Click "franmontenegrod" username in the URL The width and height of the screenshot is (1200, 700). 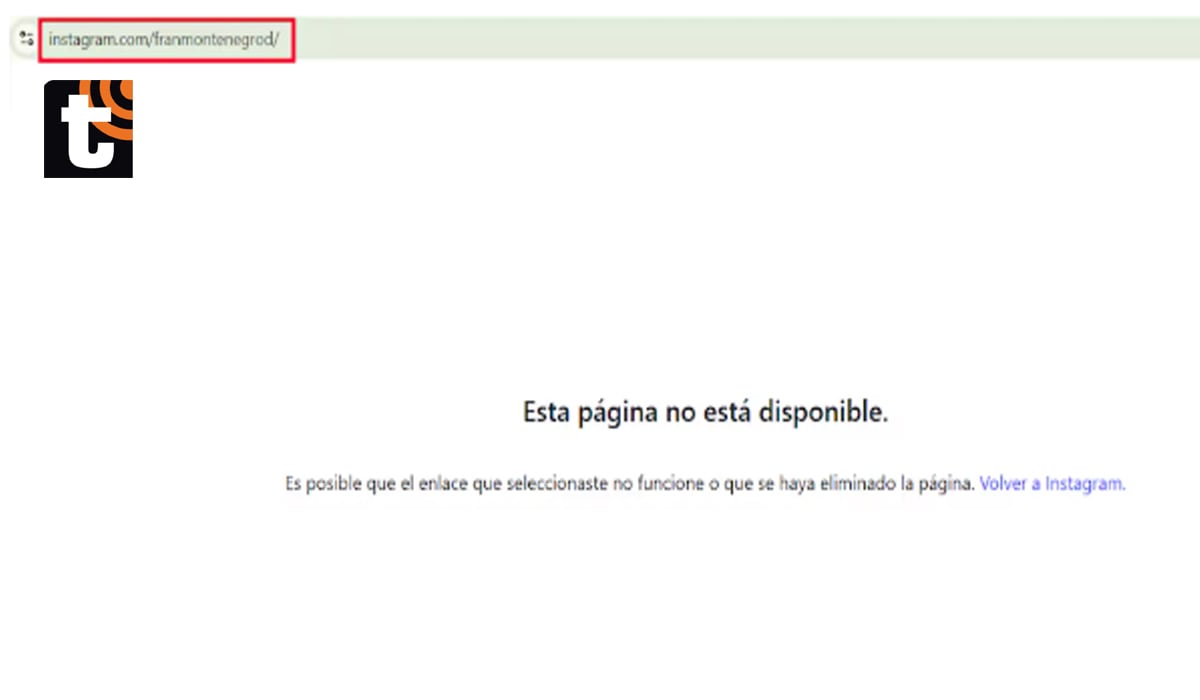point(212,40)
